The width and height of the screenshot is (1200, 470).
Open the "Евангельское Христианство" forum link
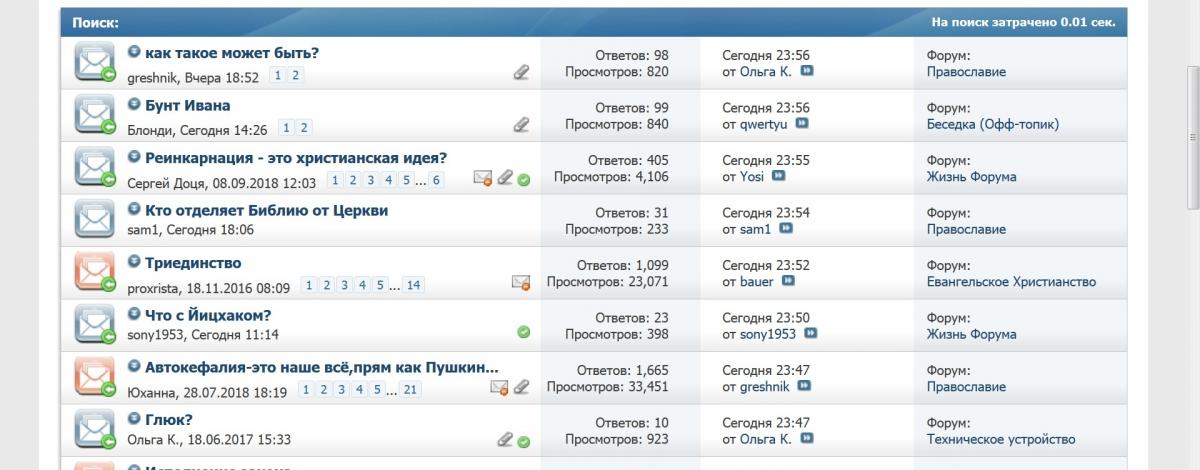(x=1011, y=282)
